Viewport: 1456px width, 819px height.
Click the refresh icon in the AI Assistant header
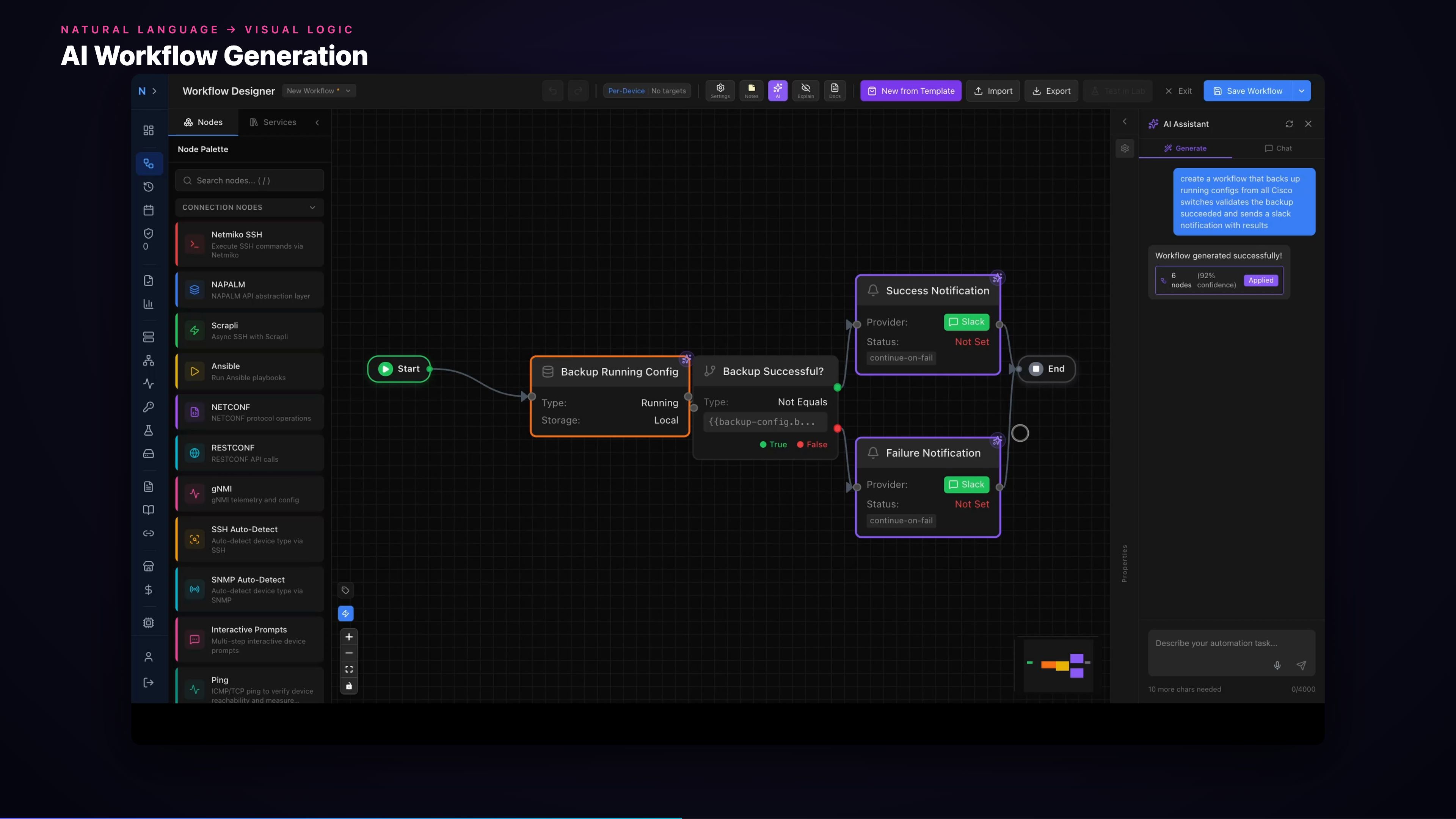pos(1289,124)
